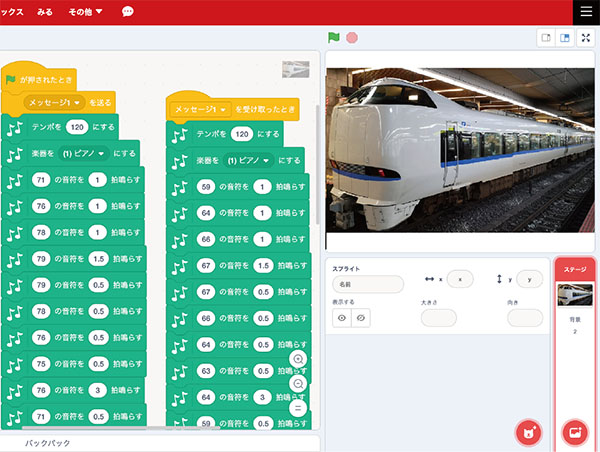The image size is (600, 452).
Task: Open the その他 menu
Action: point(85,12)
